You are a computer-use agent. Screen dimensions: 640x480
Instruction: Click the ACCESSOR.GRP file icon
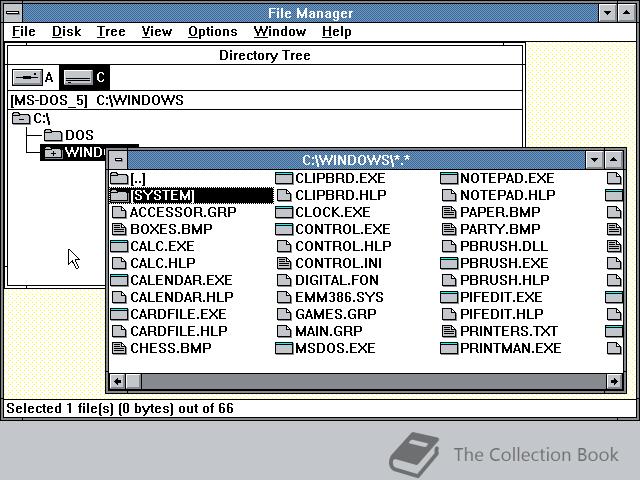pos(119,212)
